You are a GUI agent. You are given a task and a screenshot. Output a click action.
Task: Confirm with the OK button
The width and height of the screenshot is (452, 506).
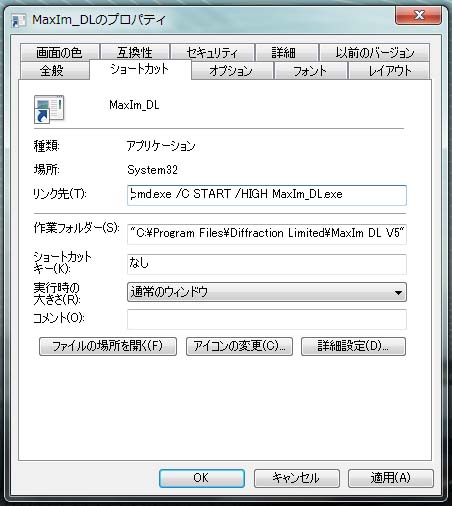pos(202,478)
